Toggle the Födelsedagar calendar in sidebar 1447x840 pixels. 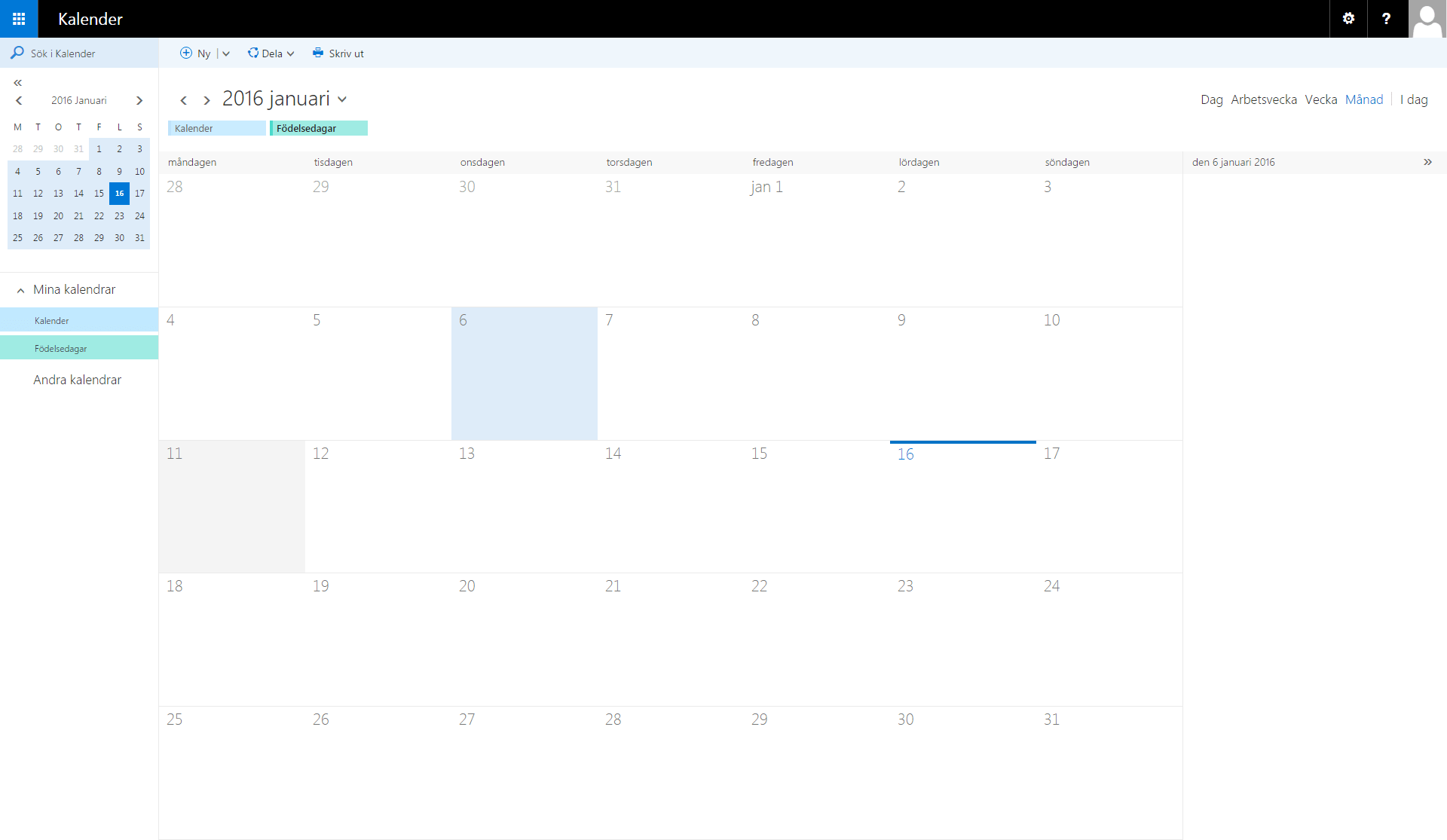pos(79,348)
